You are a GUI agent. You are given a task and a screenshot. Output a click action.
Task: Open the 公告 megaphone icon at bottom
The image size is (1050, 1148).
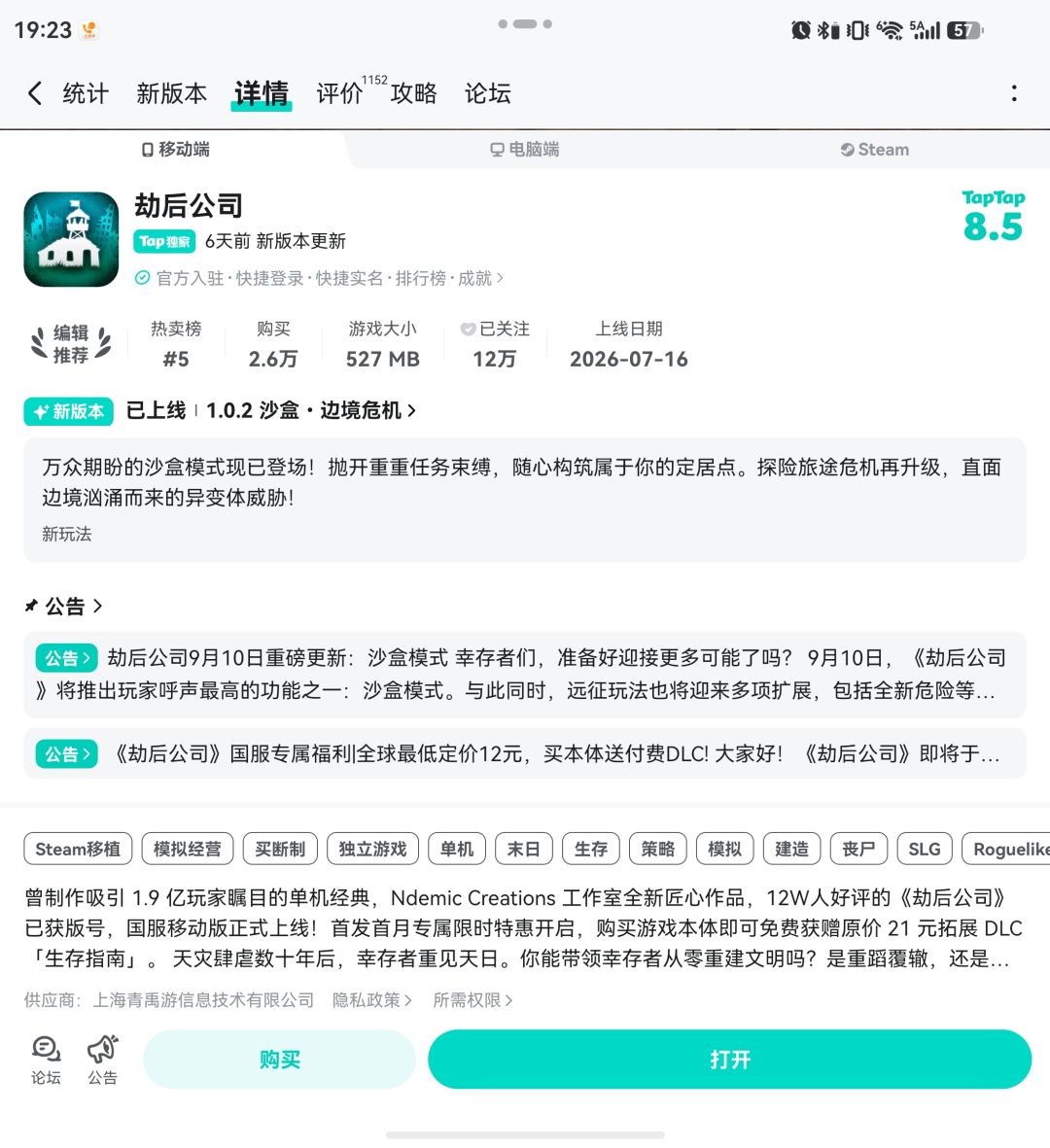(102, 1060)
